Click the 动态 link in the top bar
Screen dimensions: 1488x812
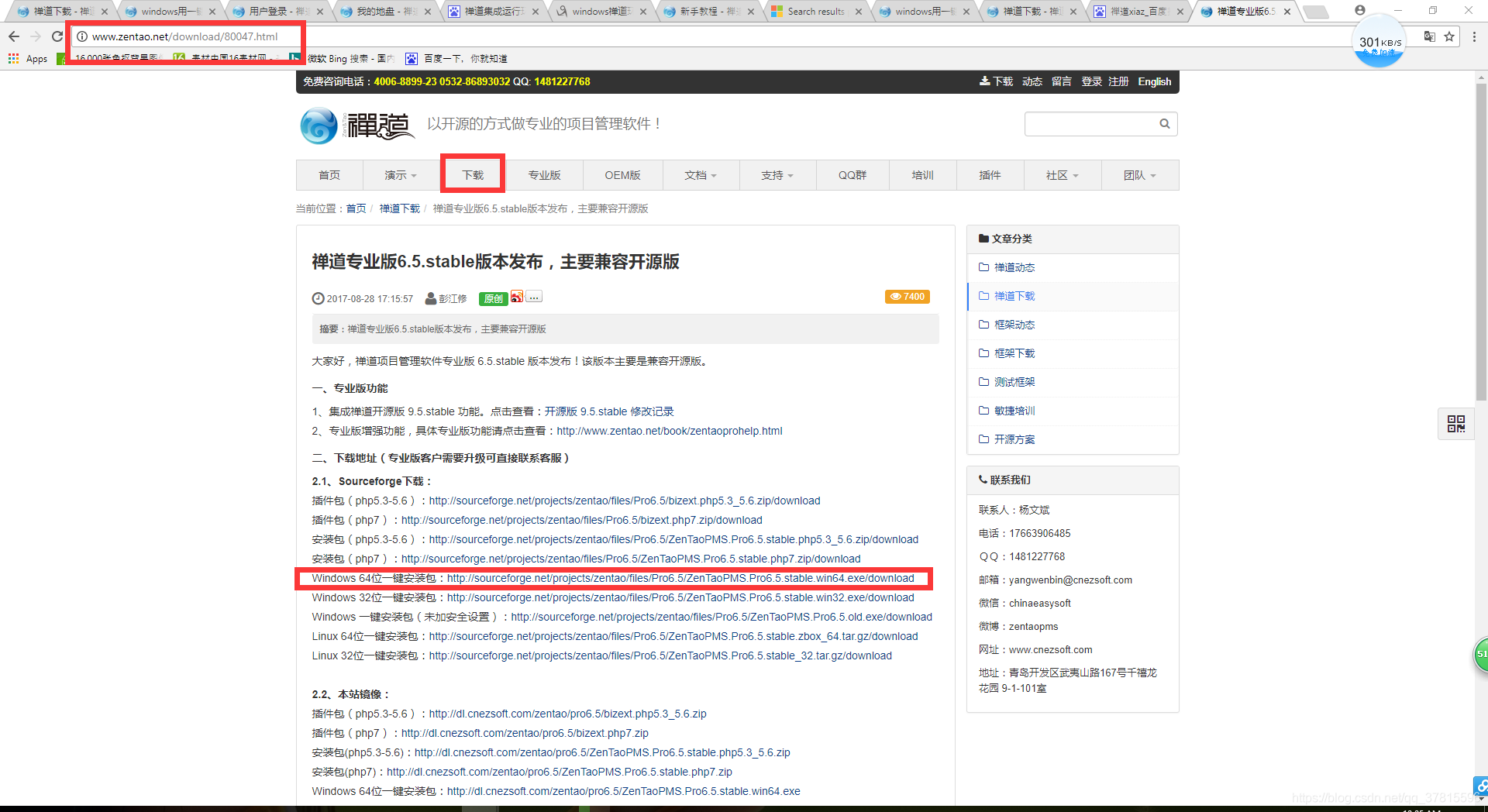1032,81
